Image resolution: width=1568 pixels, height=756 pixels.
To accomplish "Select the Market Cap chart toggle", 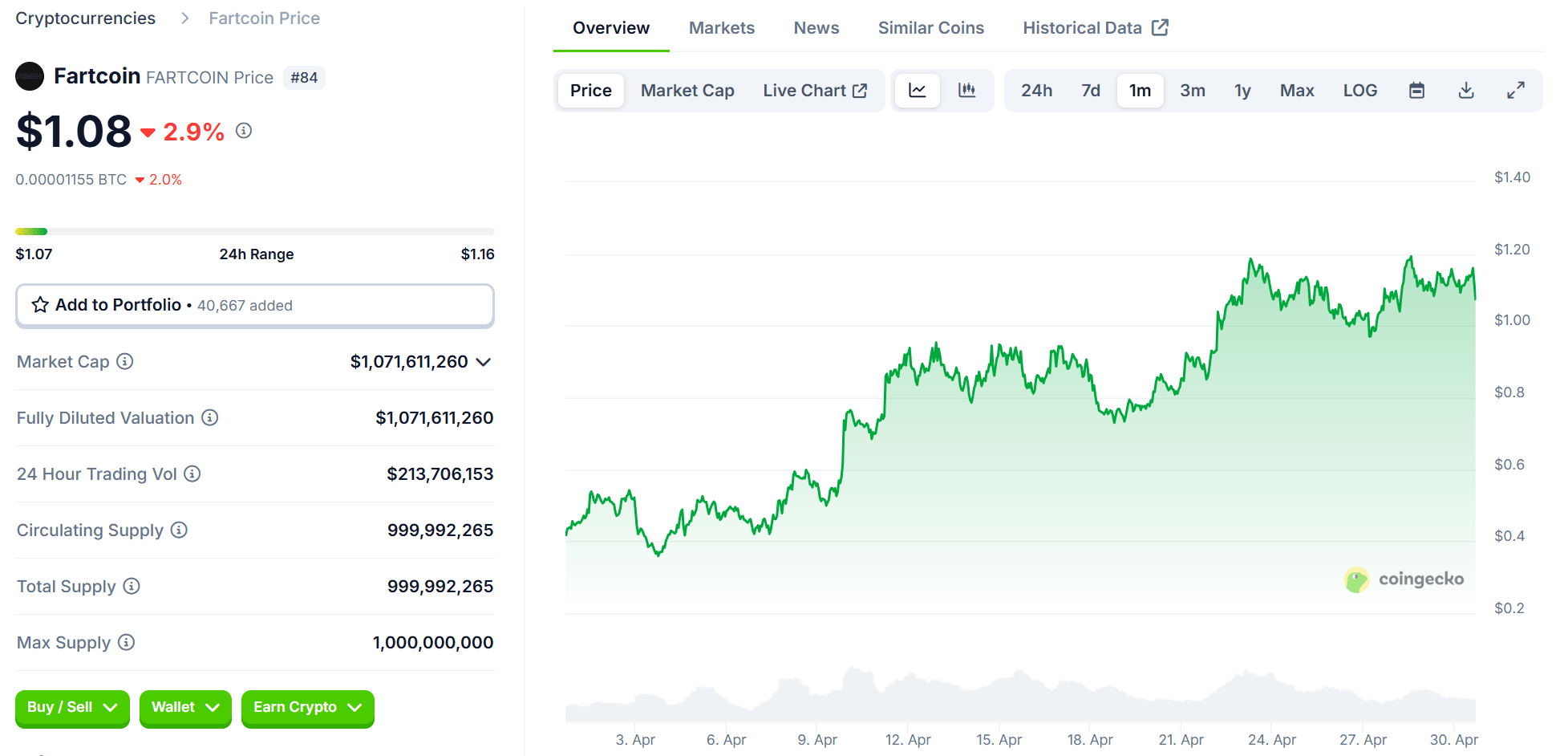I will tap(687, 90).
